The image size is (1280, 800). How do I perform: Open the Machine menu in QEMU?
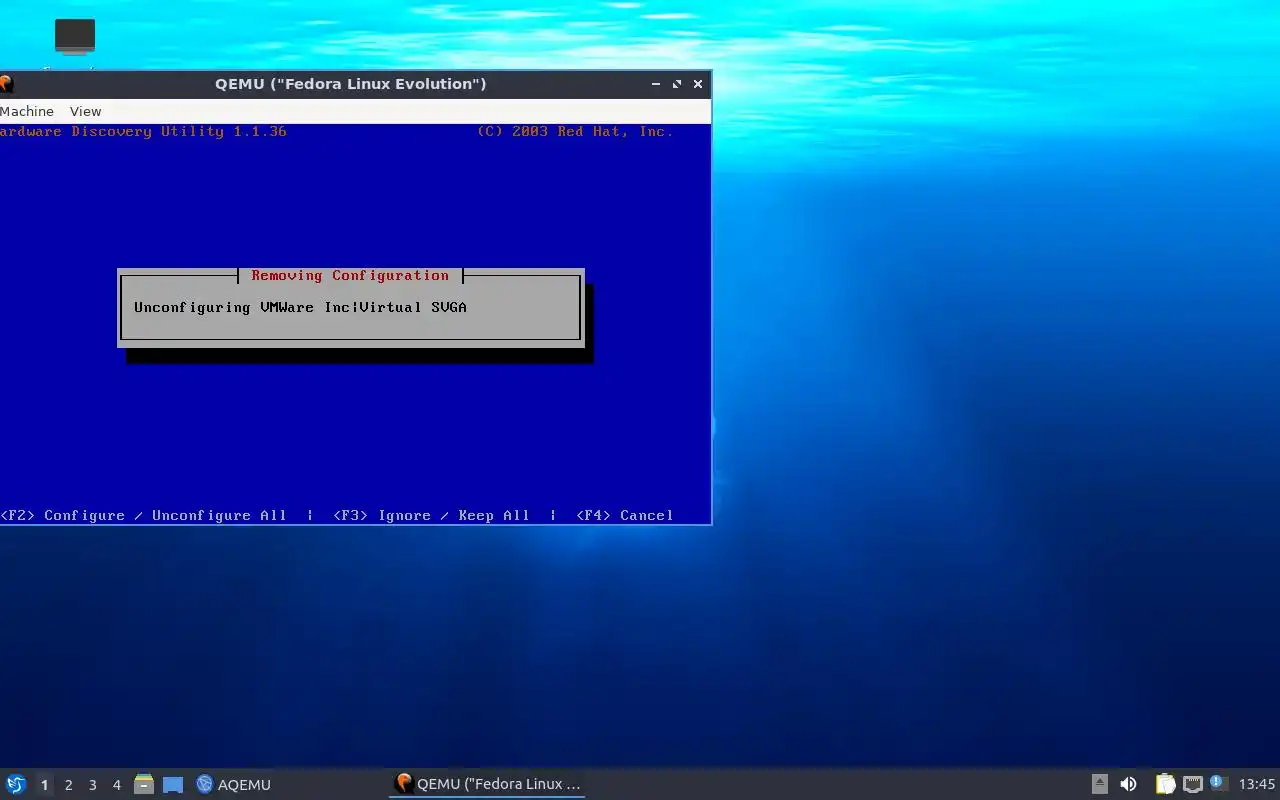(27, 111)
